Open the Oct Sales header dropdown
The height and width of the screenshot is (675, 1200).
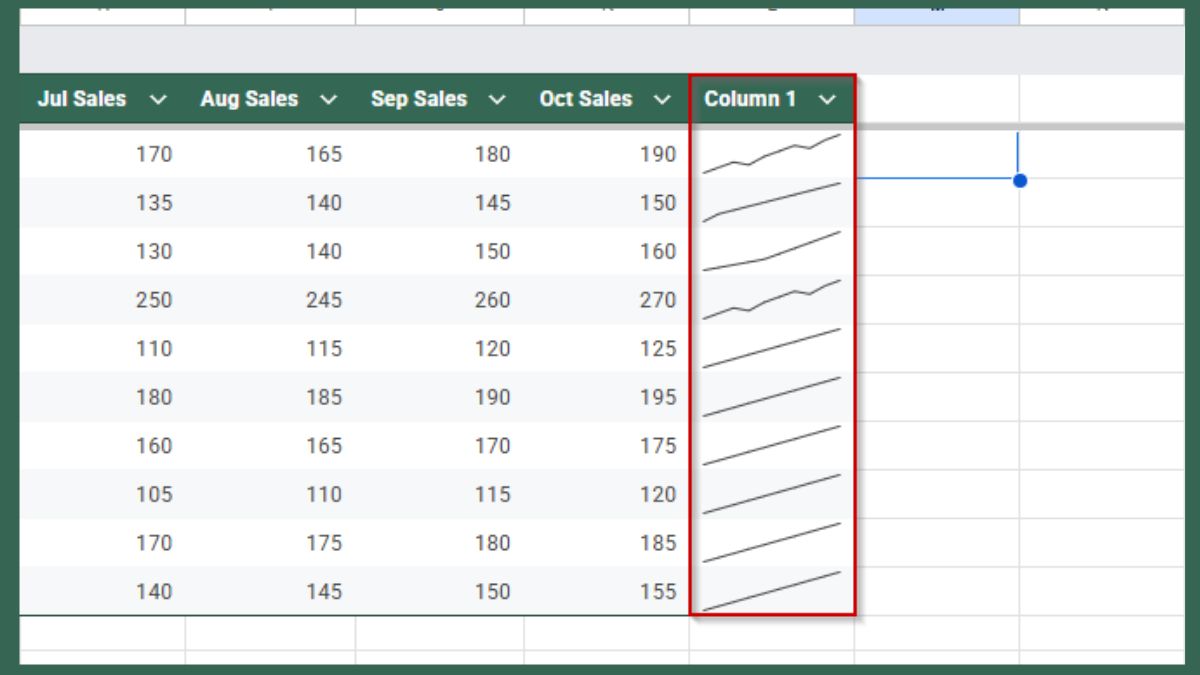(662, 99)
